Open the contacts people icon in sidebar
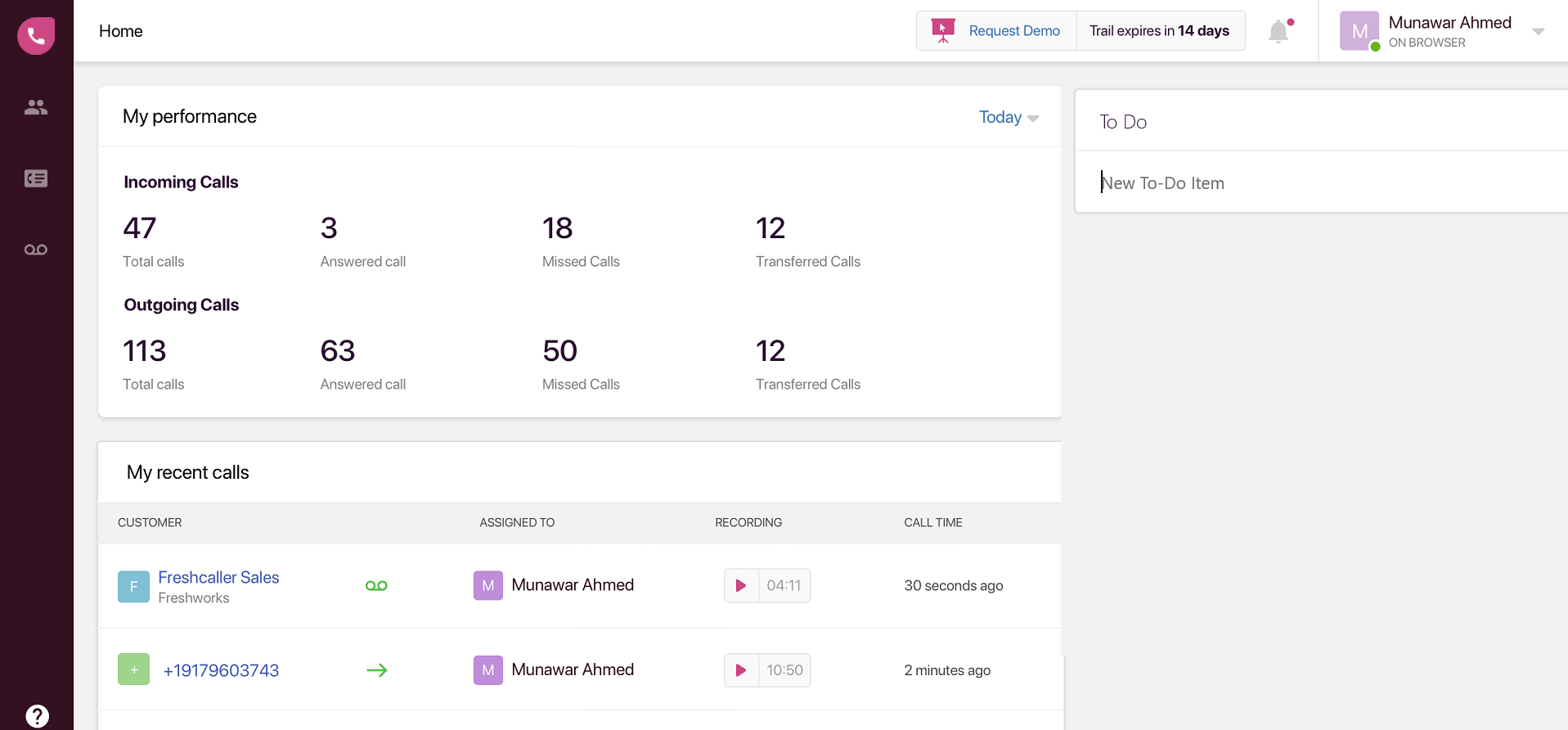This screenshot has width=1568, height=730. 36,107
